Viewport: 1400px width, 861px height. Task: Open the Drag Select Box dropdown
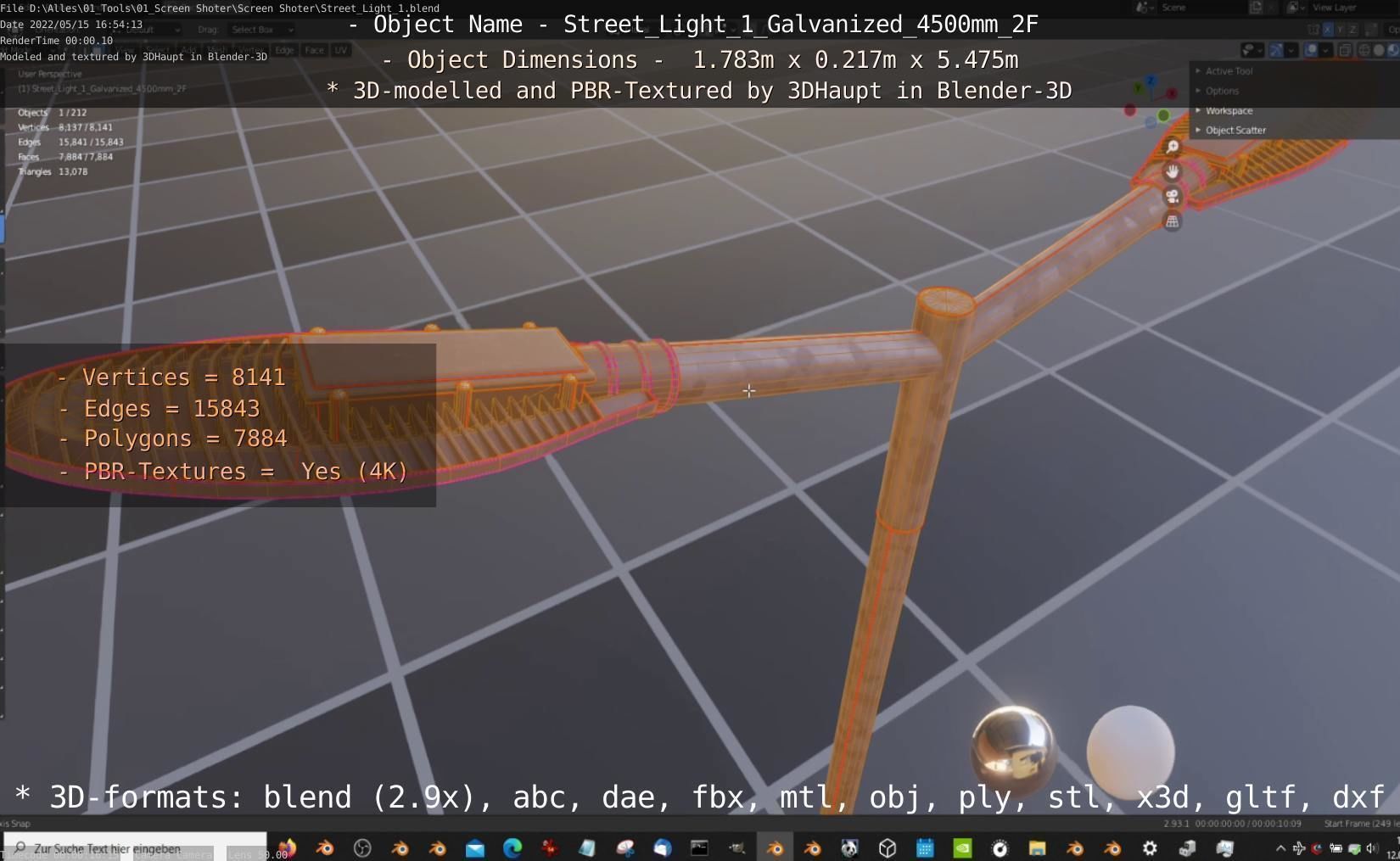click(x=261, y=30)
